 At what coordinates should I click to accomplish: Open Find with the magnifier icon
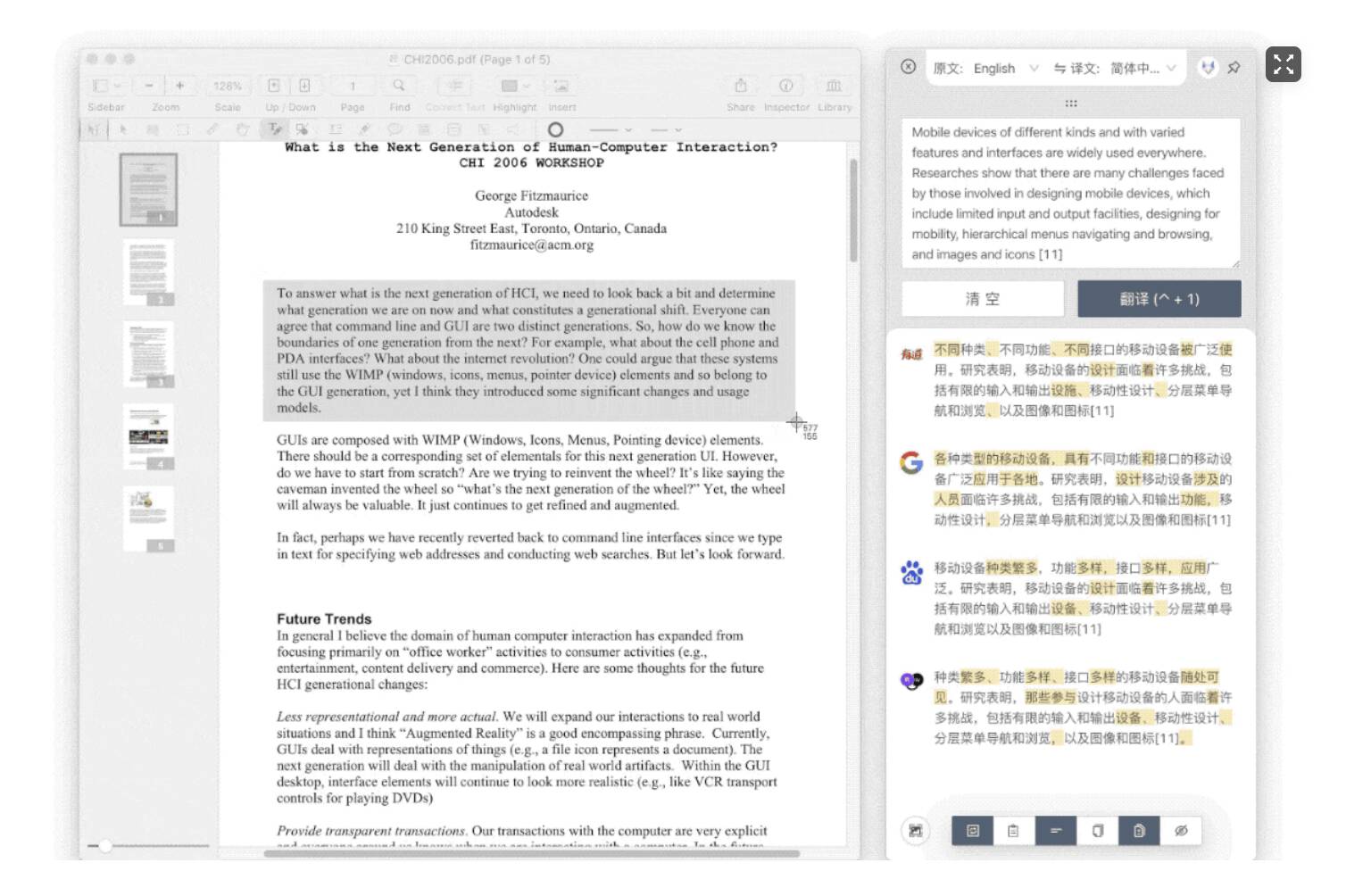coord(399,86)
